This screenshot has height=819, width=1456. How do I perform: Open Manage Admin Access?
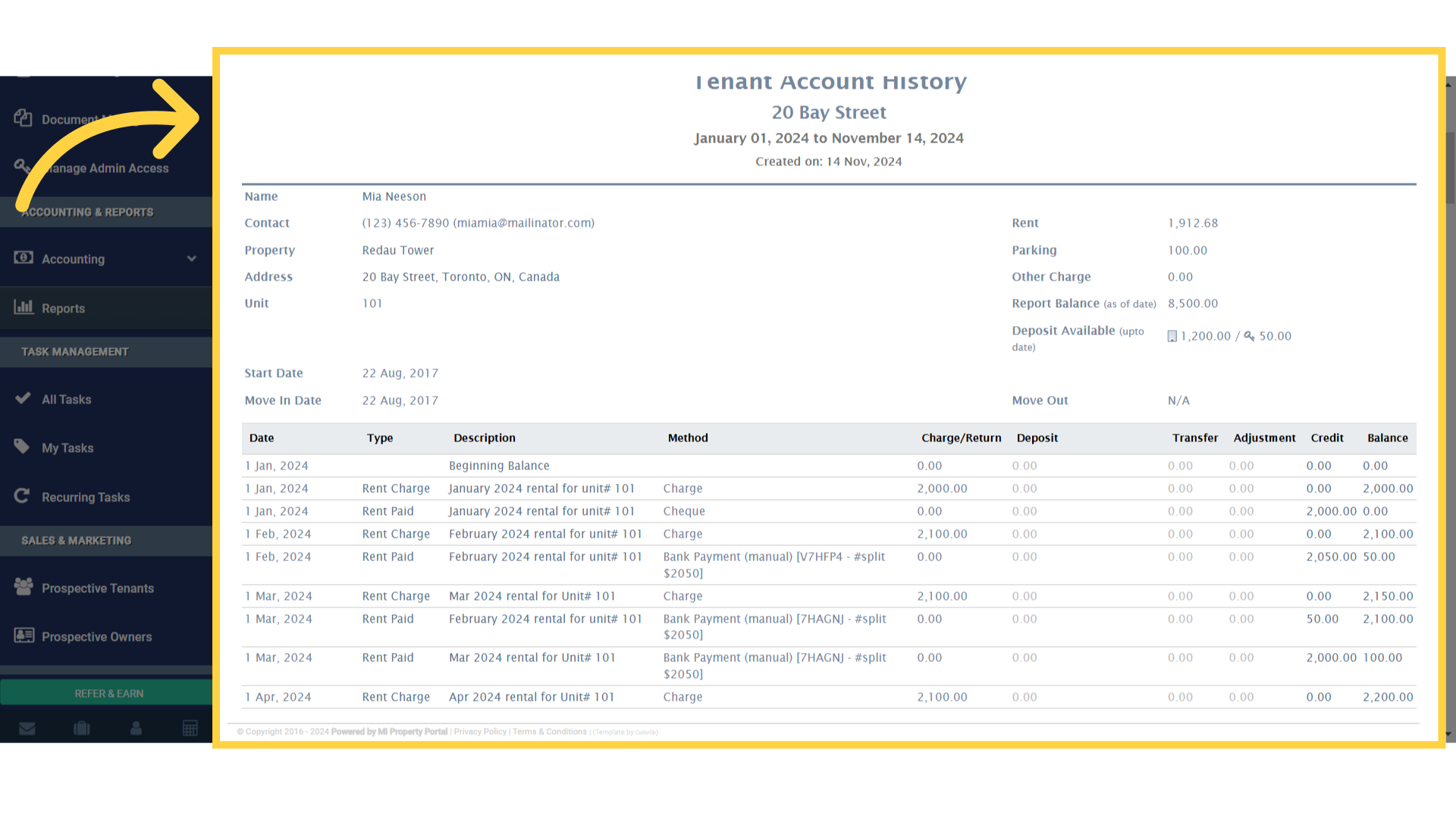106,168
